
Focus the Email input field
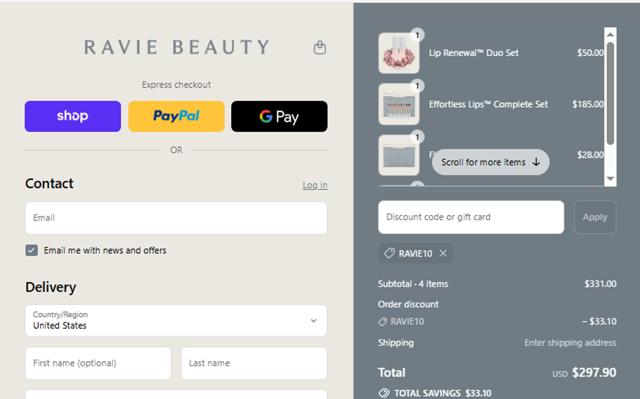pyautogui.click(x=176, y=218)
